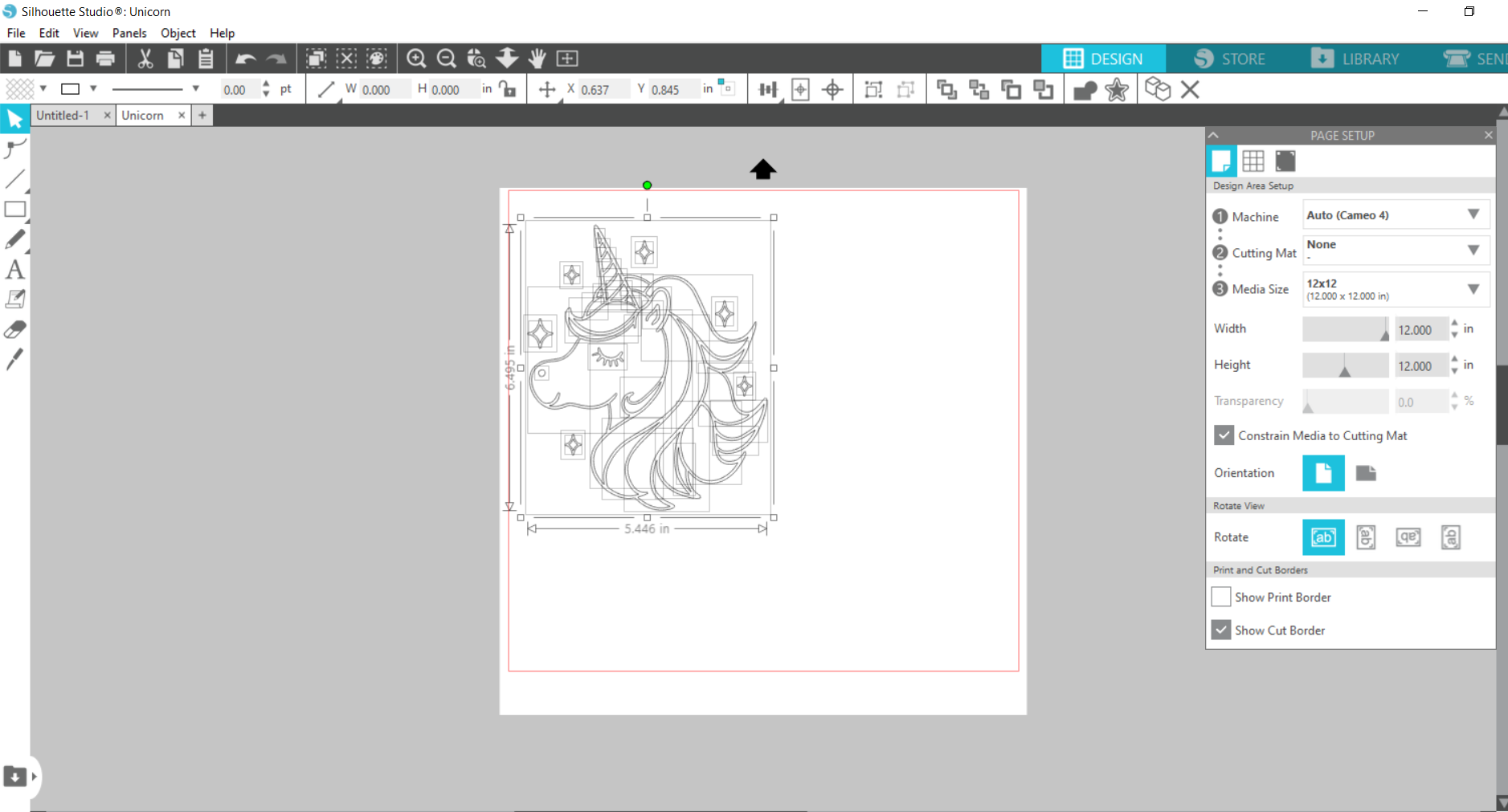Add a new document tab
This screenshot has height=812, width=1508.
(202, 115)
